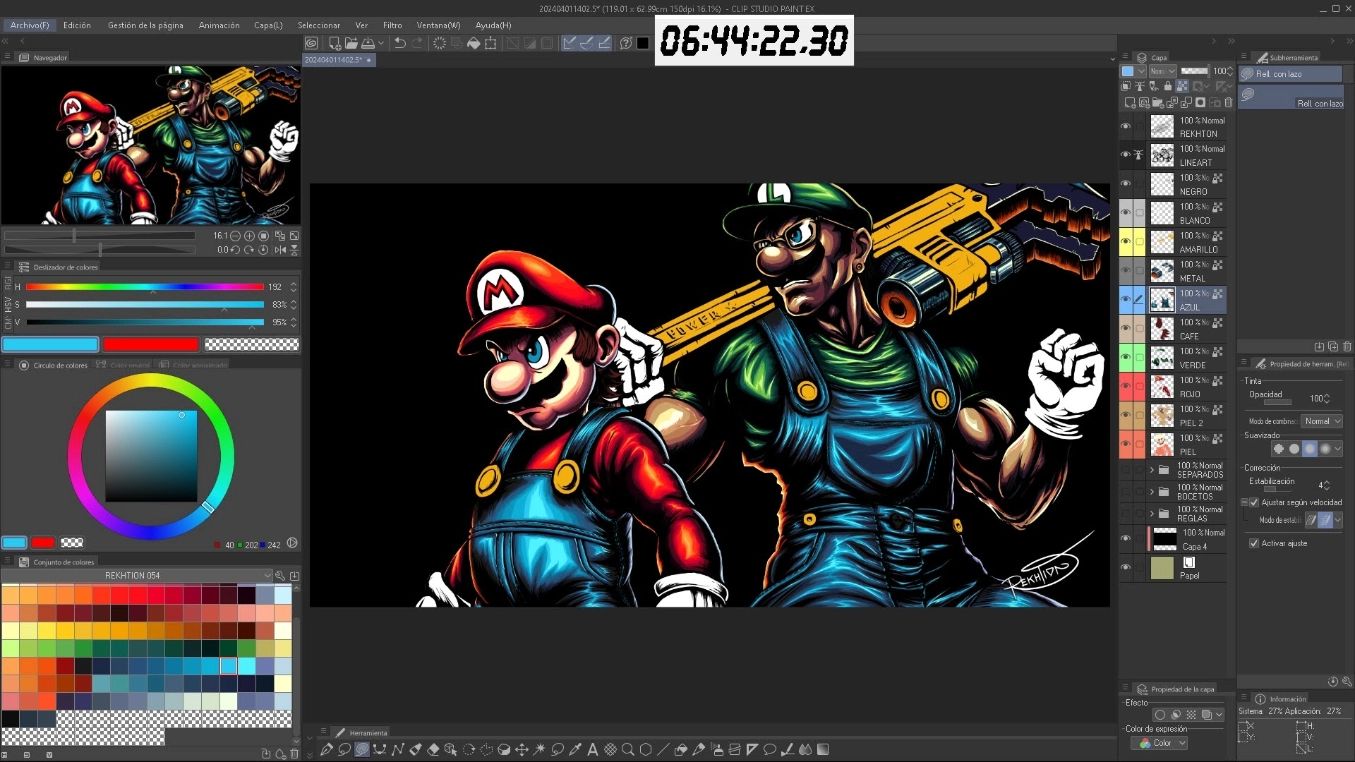Click the Navigator preview thumbnail

click(x=150, y=145)
